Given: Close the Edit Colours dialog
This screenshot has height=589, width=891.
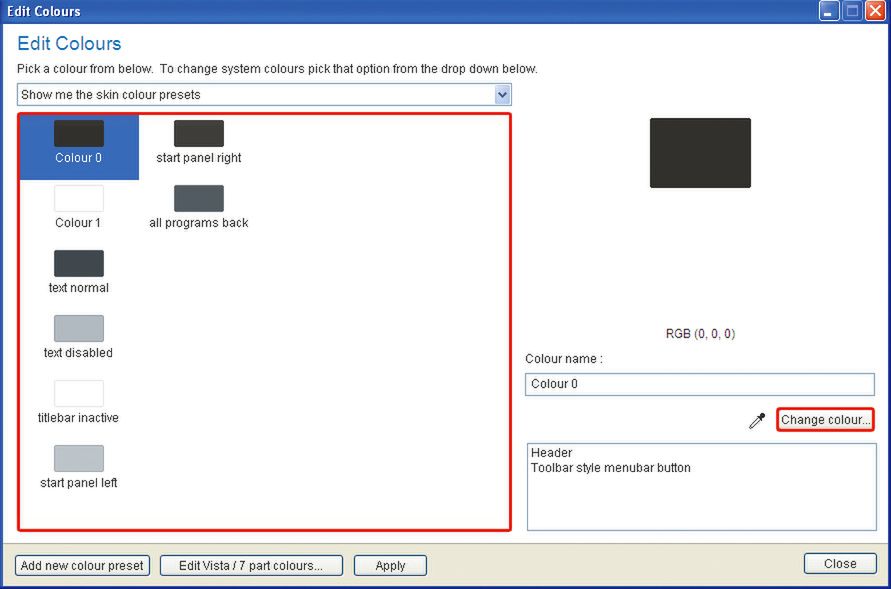Looking at the screenshot, I should click(x=840, y=563).
